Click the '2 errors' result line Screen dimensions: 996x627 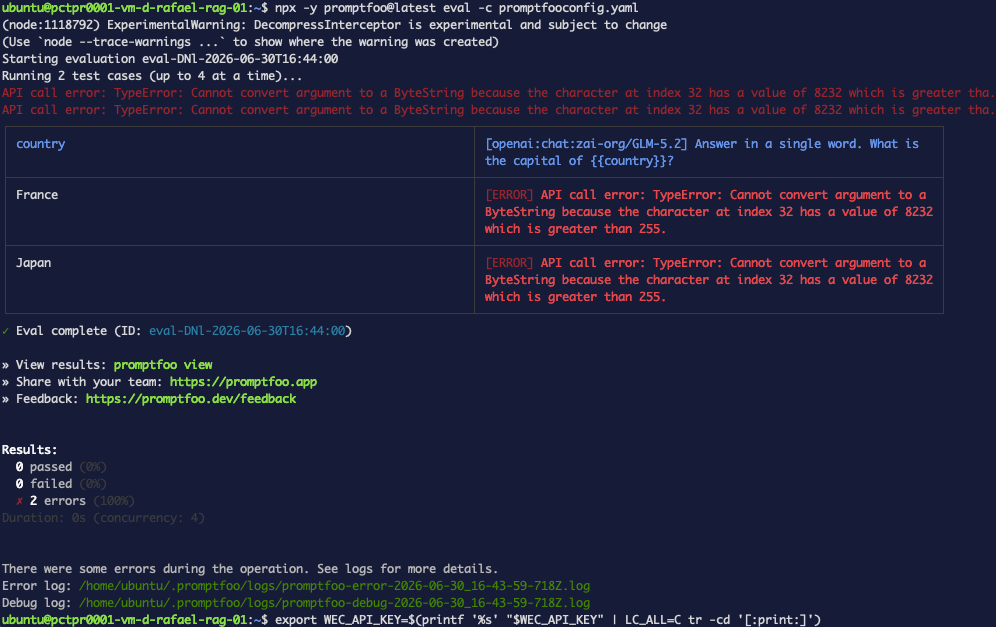point(75,501)
